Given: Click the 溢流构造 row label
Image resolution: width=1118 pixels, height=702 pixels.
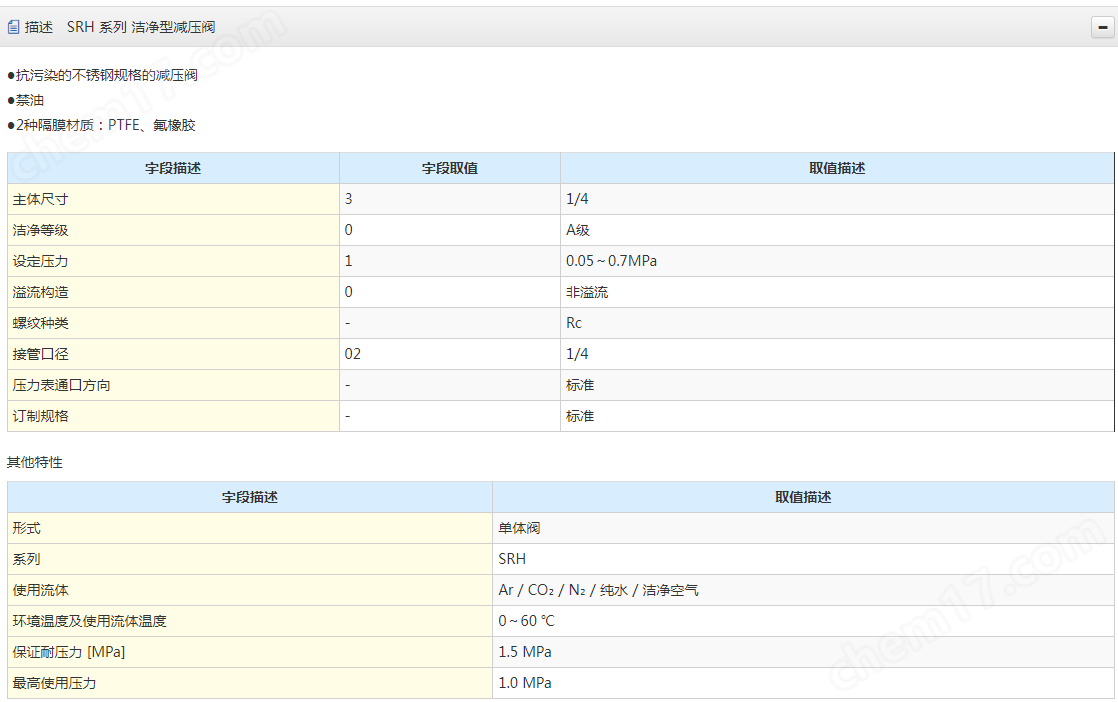Looking at the screenshot, I should coord(41,292).
